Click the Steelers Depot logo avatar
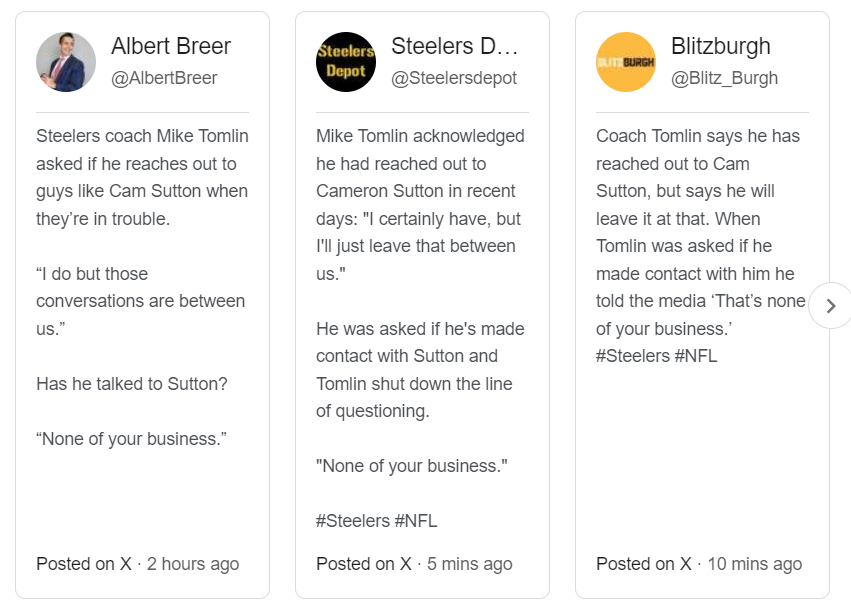Viewport: 851px width, 606px height. 346,62
